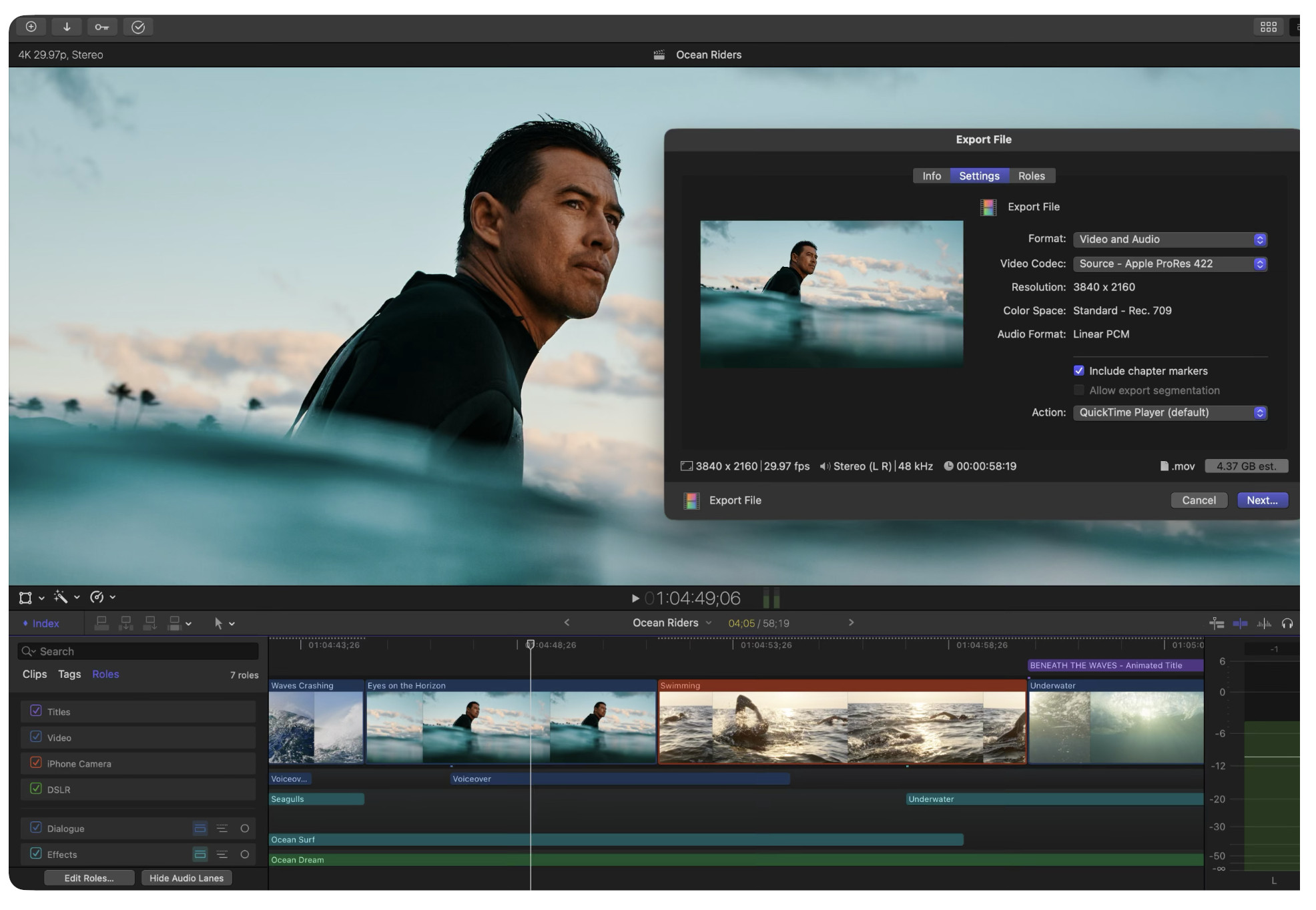This screenshot has width=1316, height=910.
Task: Open the Roles tab in Export File
Action: coord(1031,175)
